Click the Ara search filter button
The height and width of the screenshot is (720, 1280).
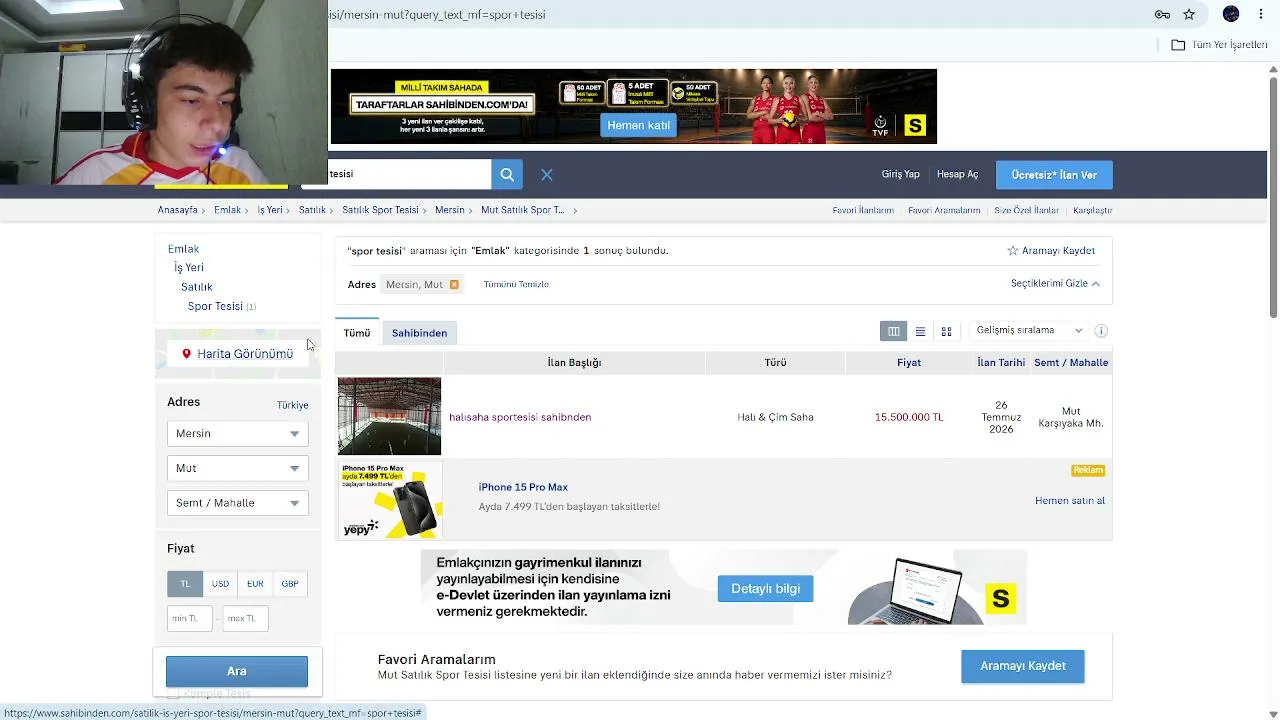(x=237, y=671)
